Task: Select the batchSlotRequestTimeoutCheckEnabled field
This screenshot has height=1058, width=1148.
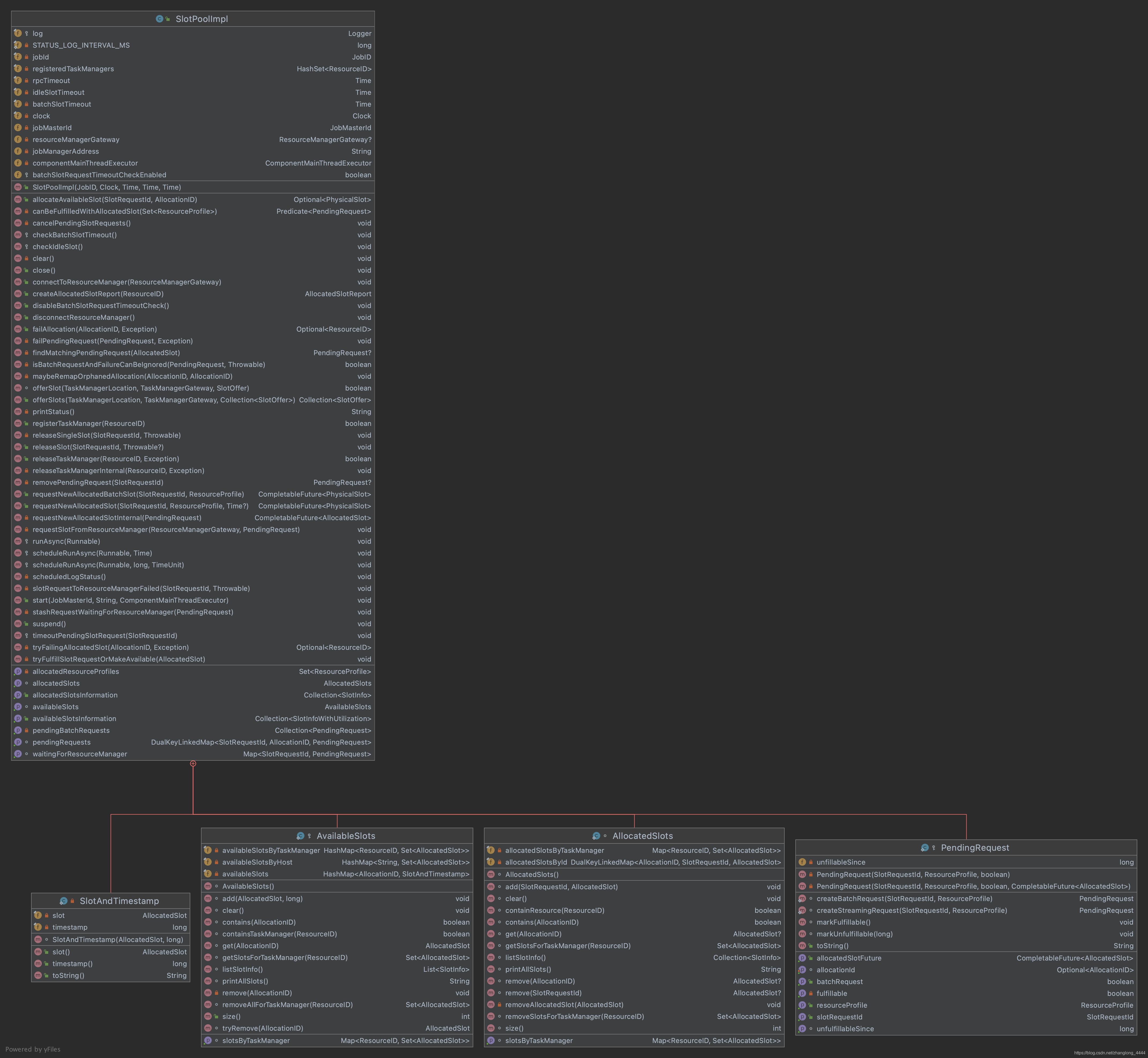Action: pos(193,175)
